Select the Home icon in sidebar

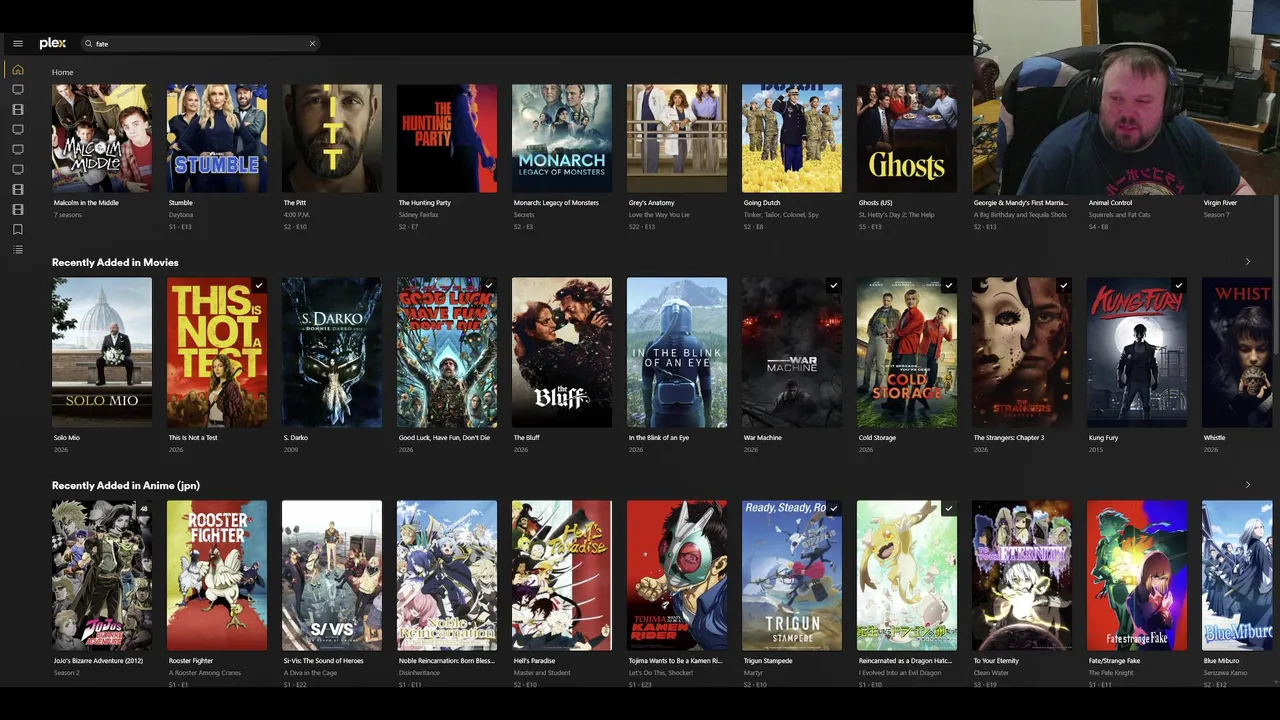tap(18, 69)
